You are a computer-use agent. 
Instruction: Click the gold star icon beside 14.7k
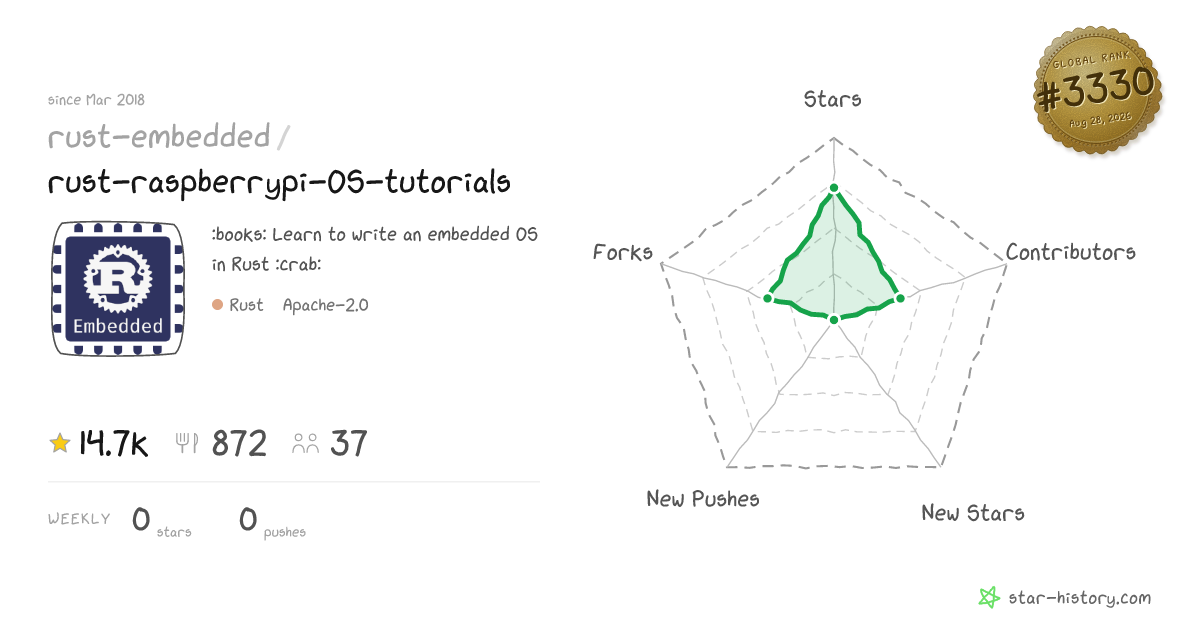coord(59,443)
